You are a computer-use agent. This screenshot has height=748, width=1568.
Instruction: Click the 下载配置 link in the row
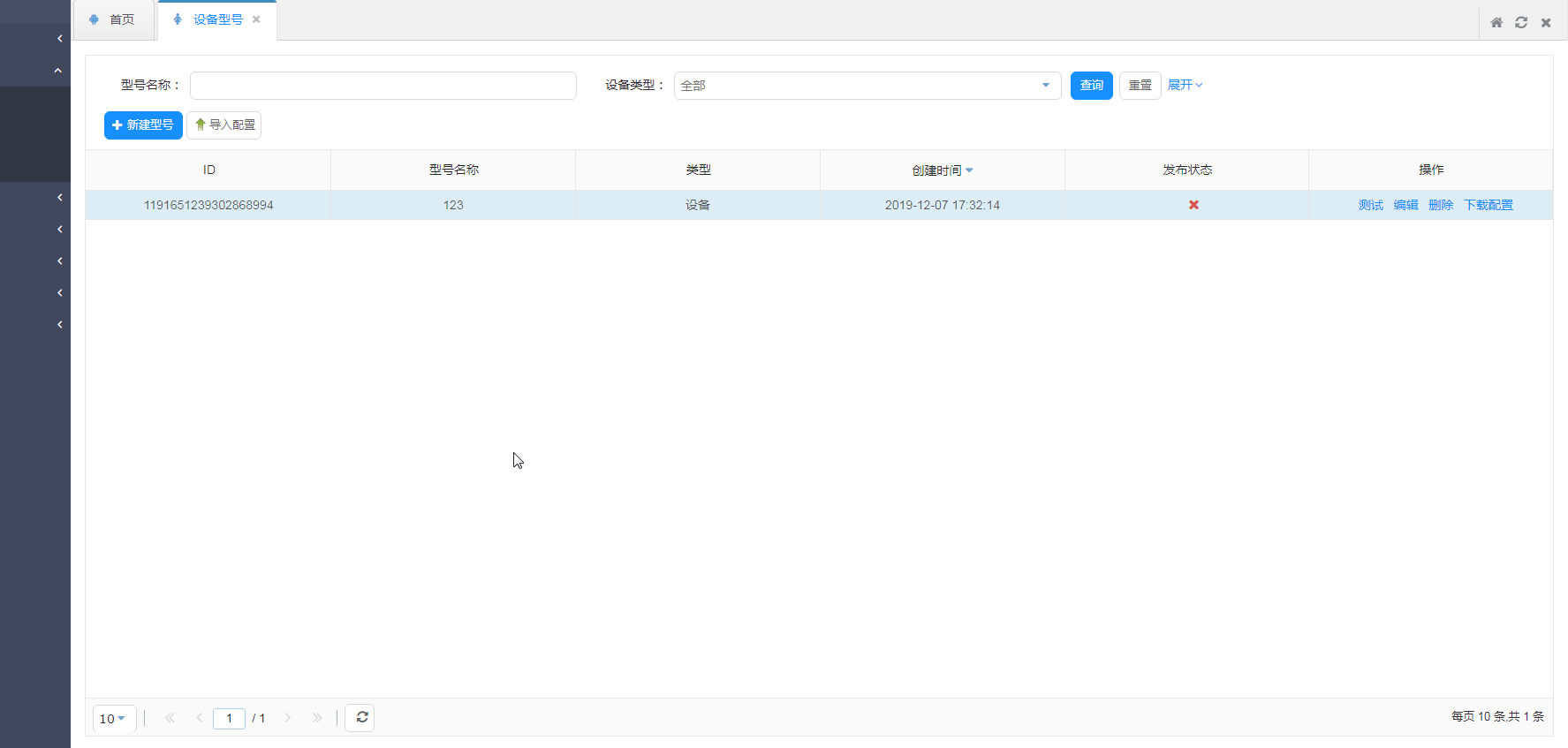(1488, 205)
